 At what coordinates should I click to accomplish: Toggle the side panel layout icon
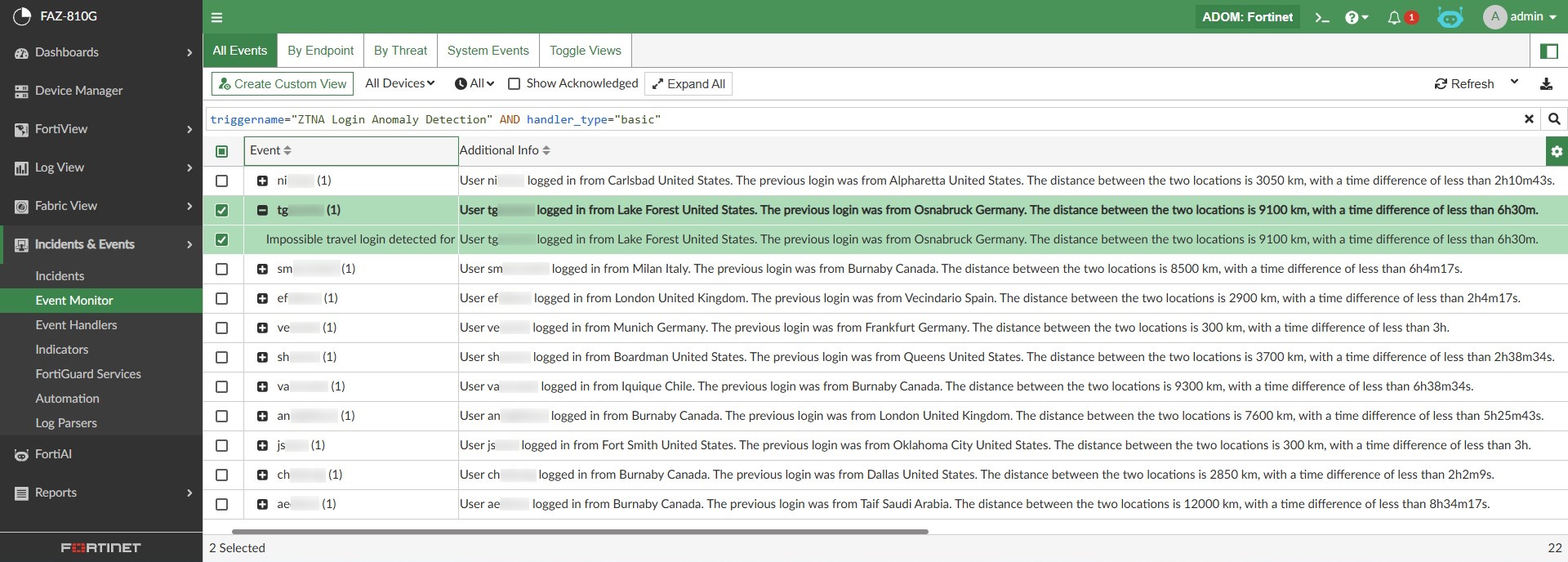pyautogui.click(x=1548, y=51)
